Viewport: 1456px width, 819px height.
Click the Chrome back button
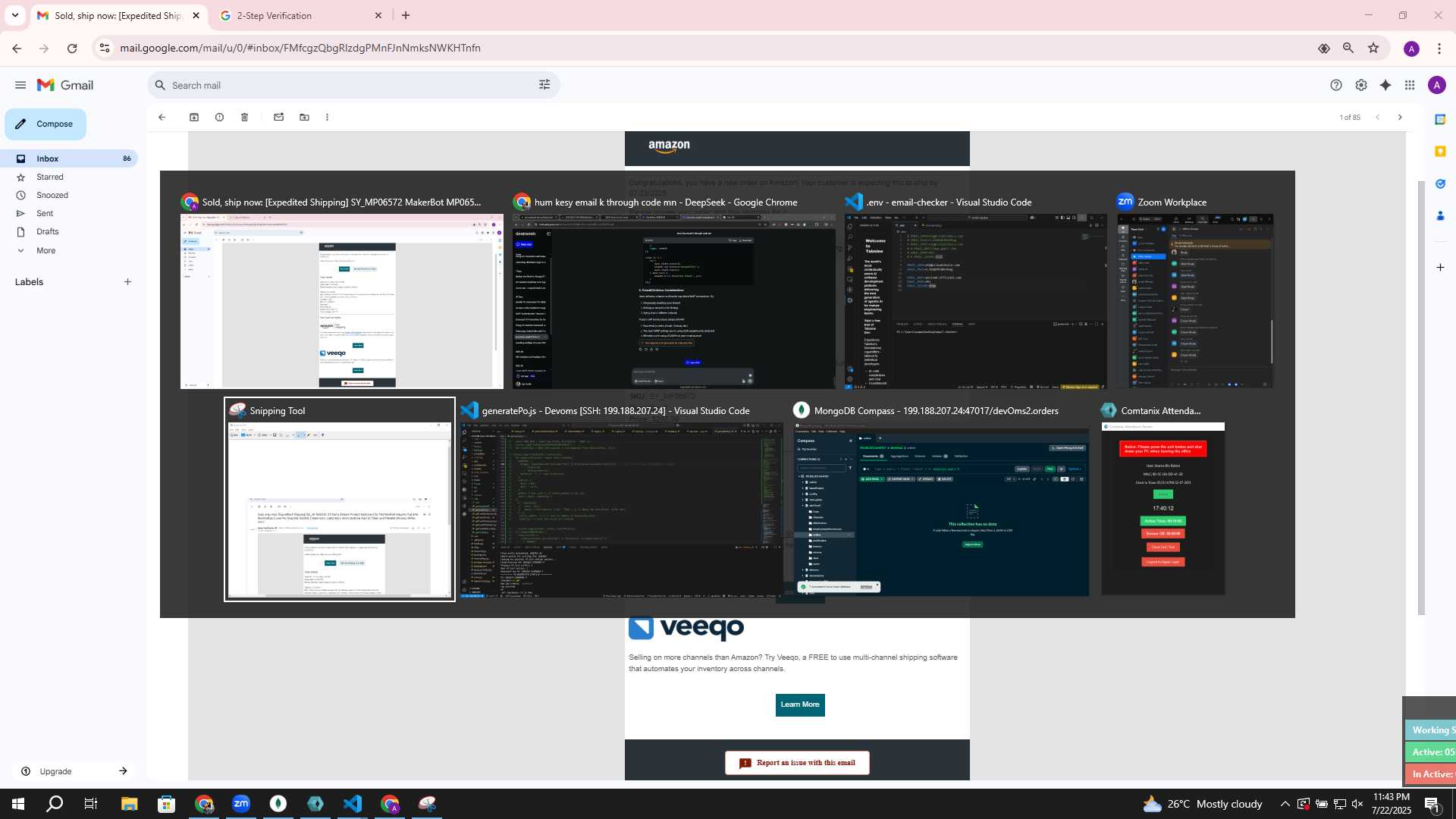click(x=17, y=48)
